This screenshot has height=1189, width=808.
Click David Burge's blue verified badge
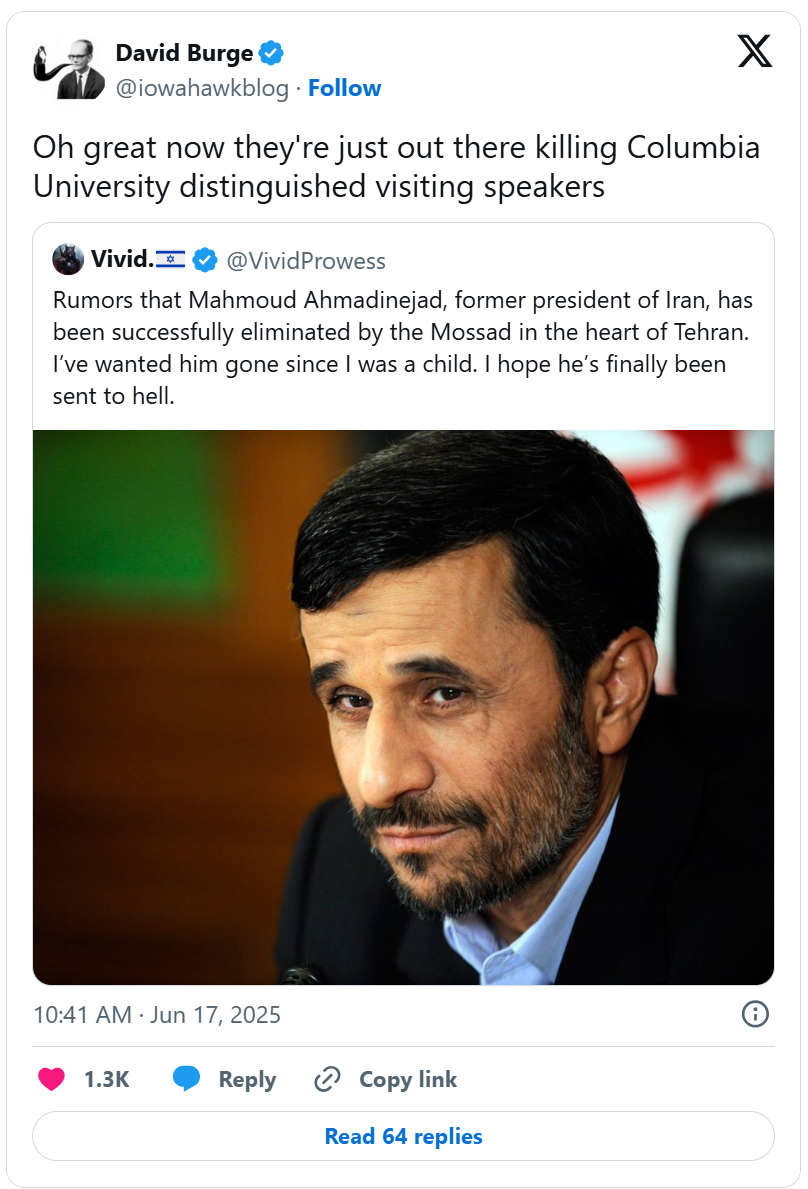click(x=271, y=52)
